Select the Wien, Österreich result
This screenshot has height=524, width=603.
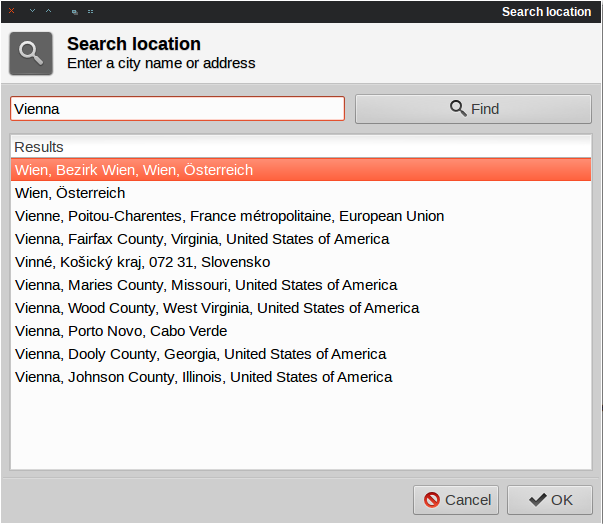point(301,193)
